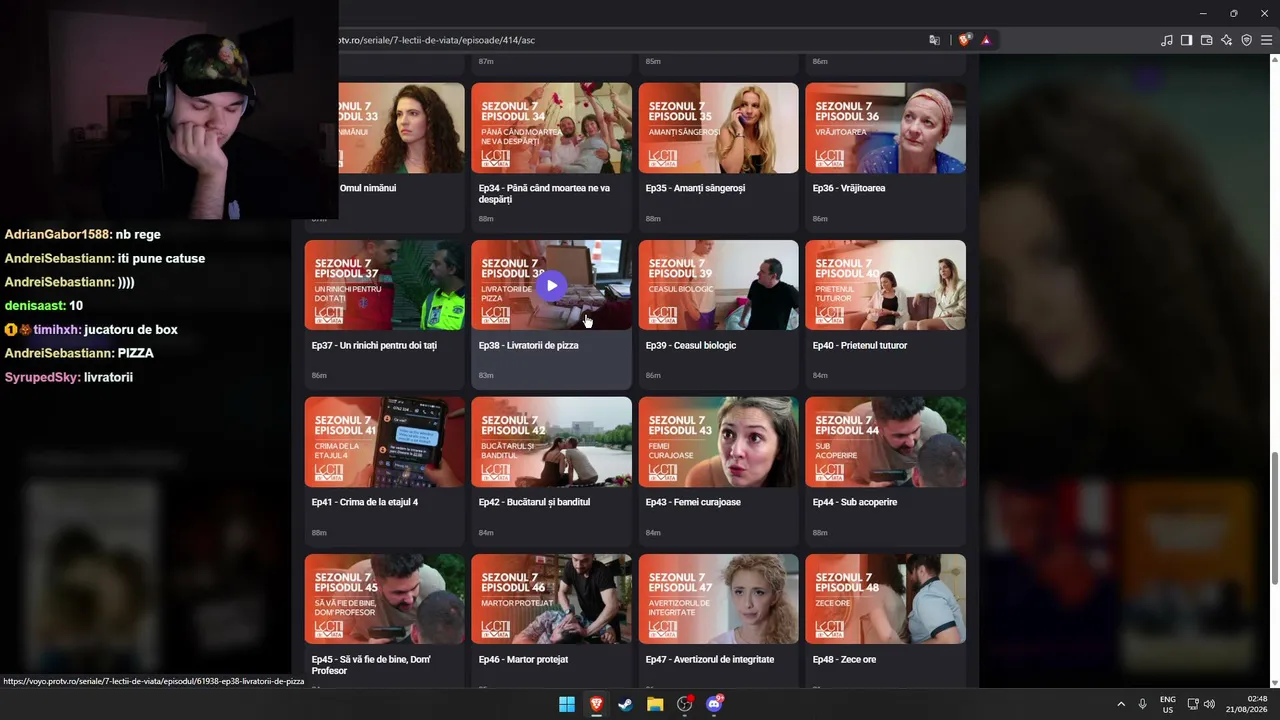Click title text 'Ep44 - Sub acoperire'

pos(855,502)
